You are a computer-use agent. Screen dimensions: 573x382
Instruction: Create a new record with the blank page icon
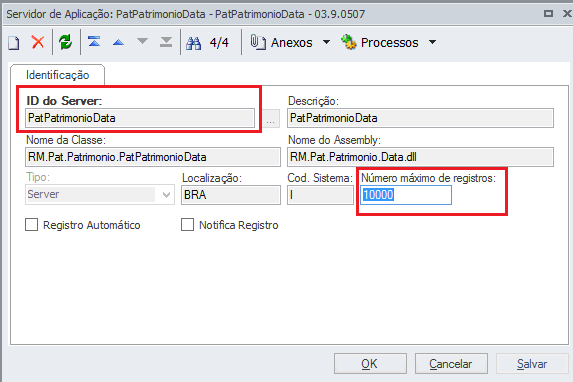click(14, 43)
